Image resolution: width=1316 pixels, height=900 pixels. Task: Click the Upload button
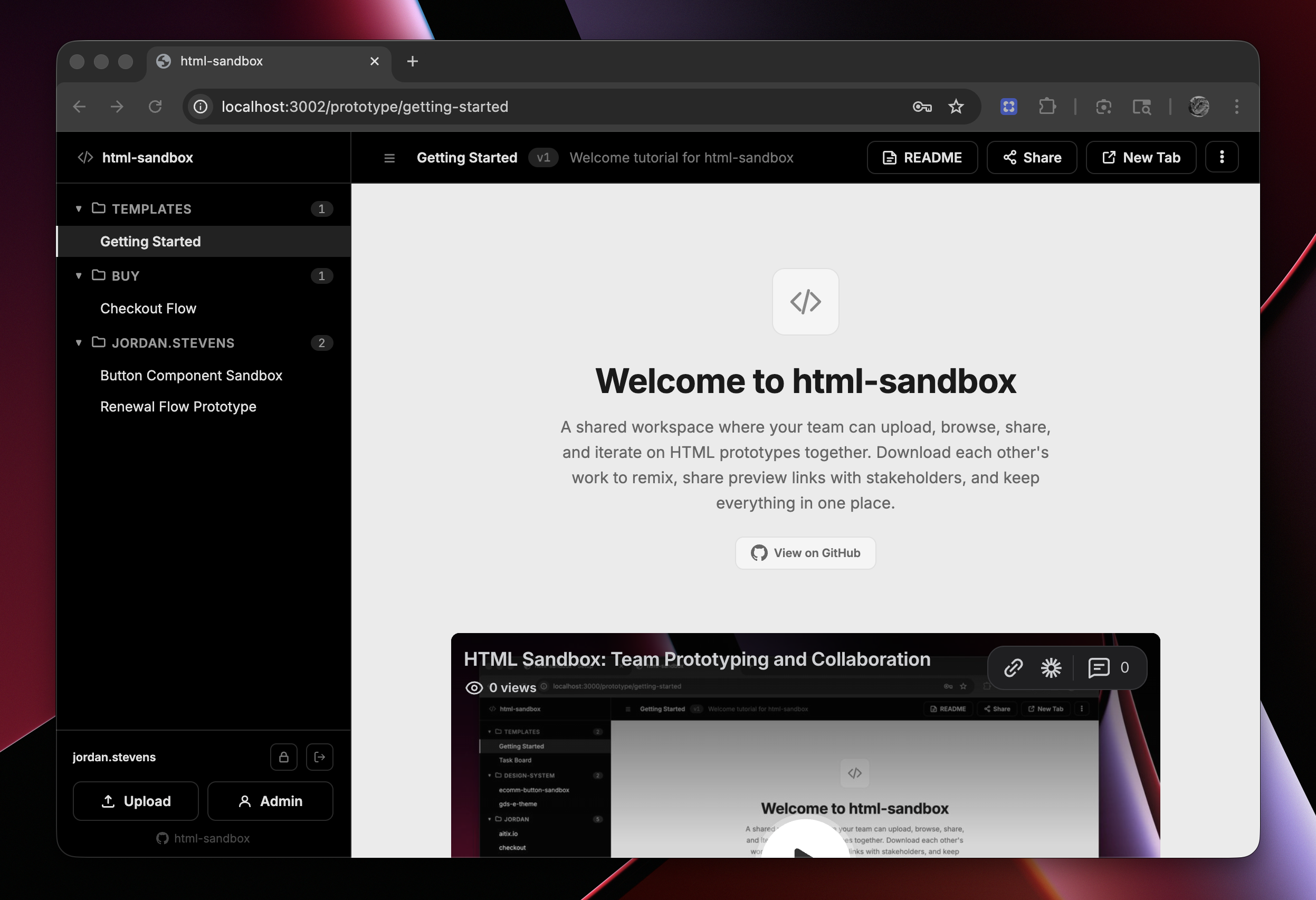(136, 801)
